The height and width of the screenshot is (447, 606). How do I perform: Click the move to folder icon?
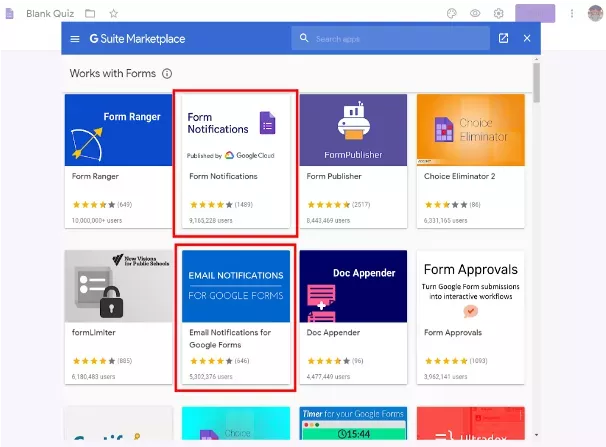tap(91, 13)
